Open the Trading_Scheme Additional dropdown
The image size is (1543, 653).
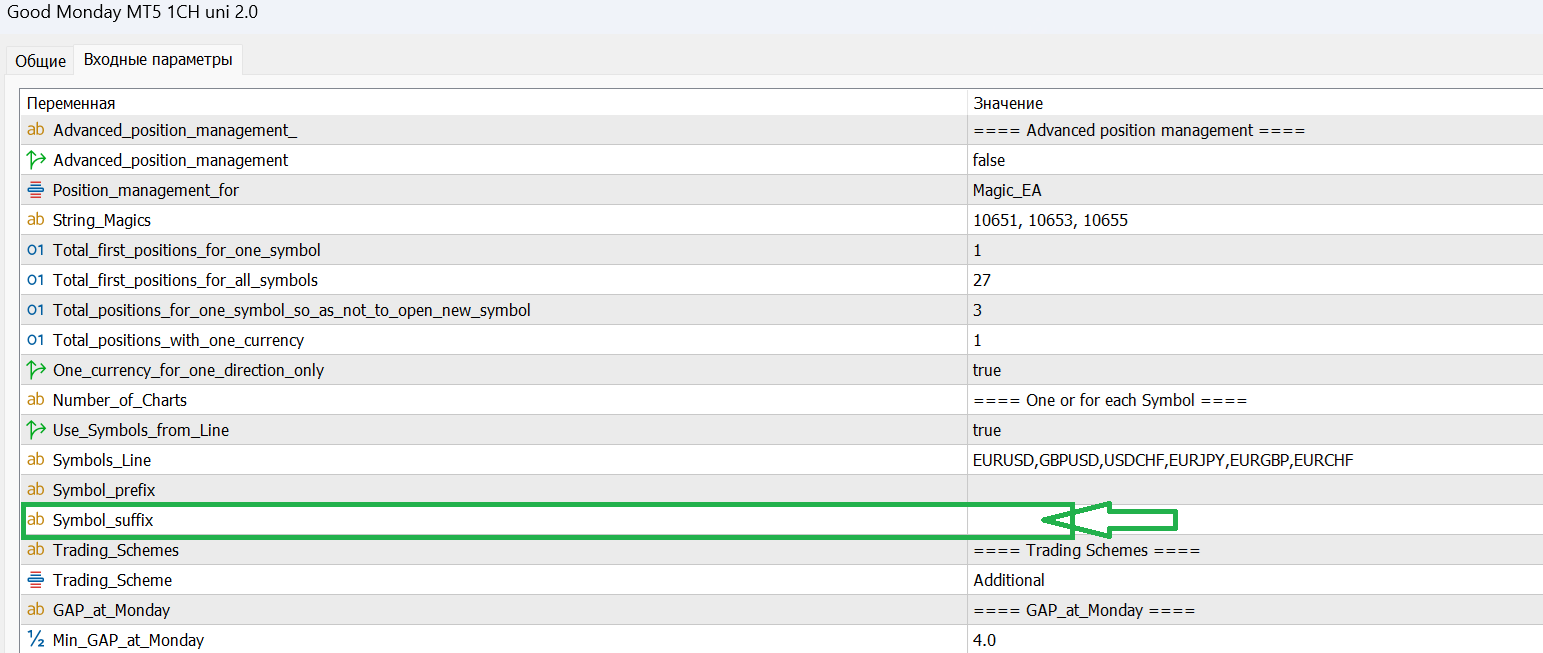click(x=1255, y=580)
